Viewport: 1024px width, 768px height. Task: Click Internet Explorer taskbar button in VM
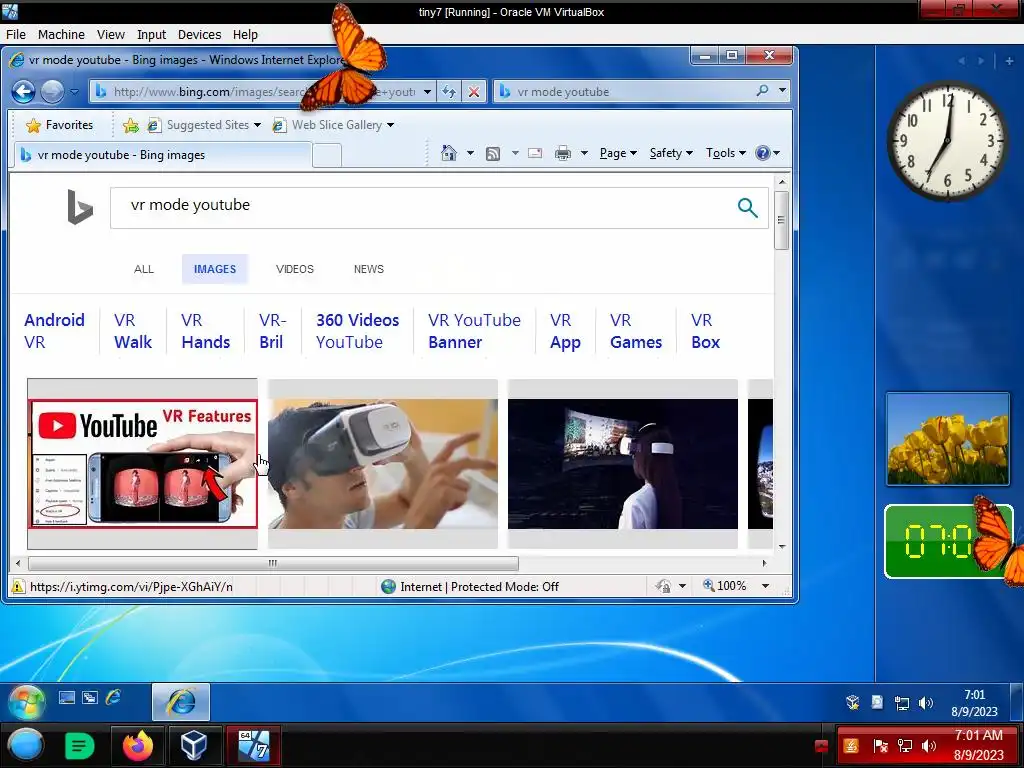[181, 702]
